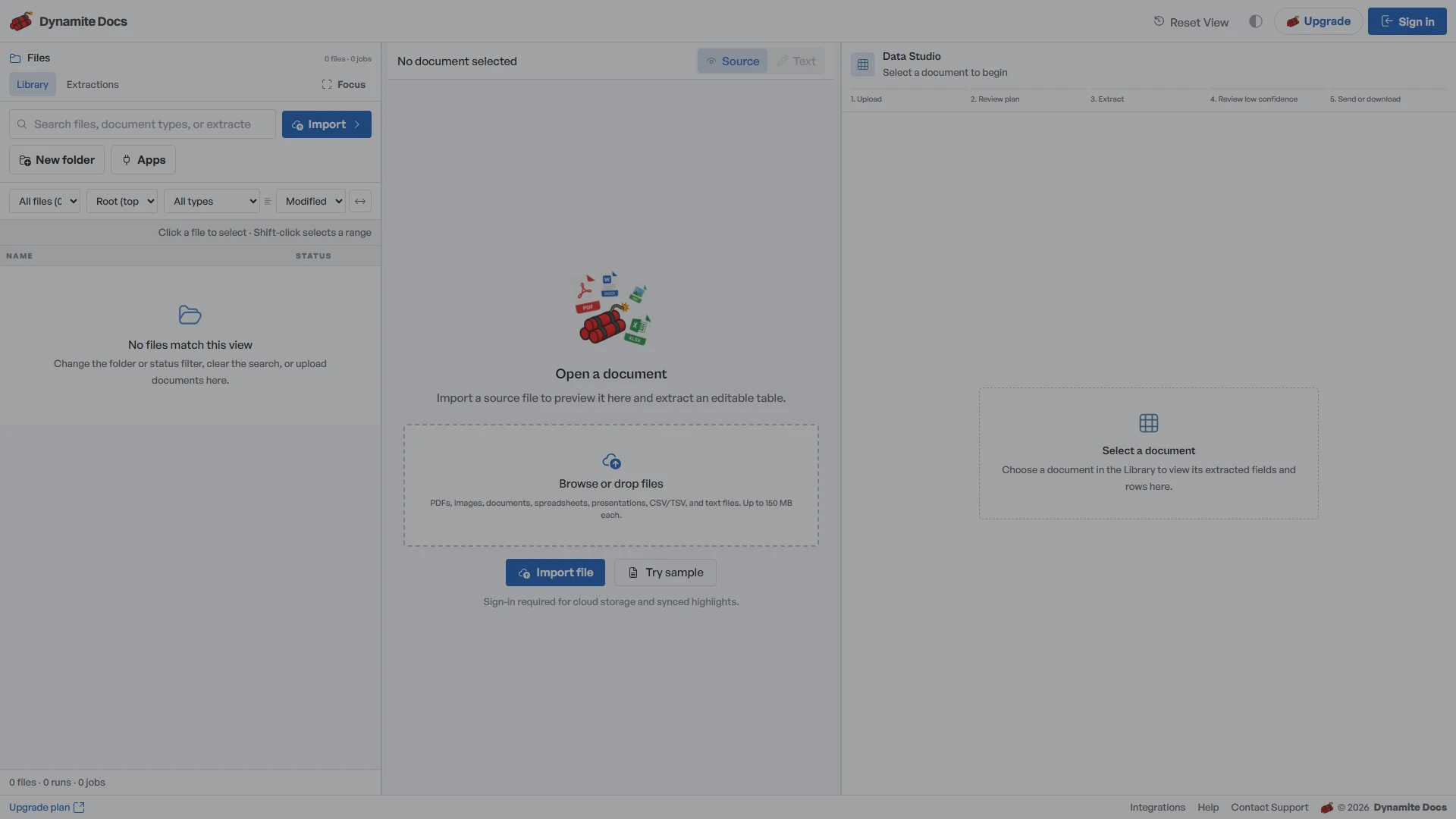Click the table icon in Select a document box
The width and height of the screenshot is (1456, 819).
click(1149, 423)
